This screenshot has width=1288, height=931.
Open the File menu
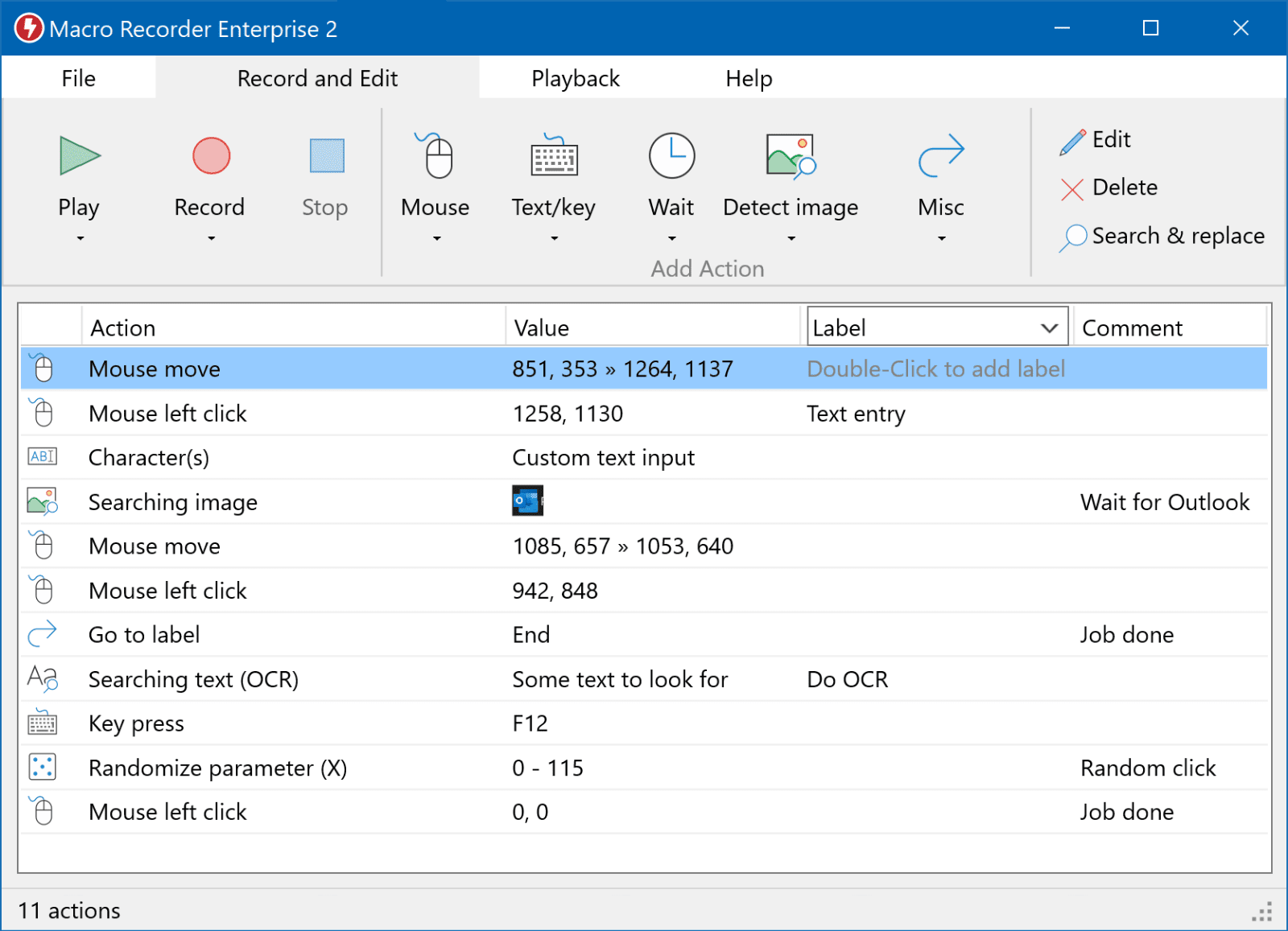78,77
